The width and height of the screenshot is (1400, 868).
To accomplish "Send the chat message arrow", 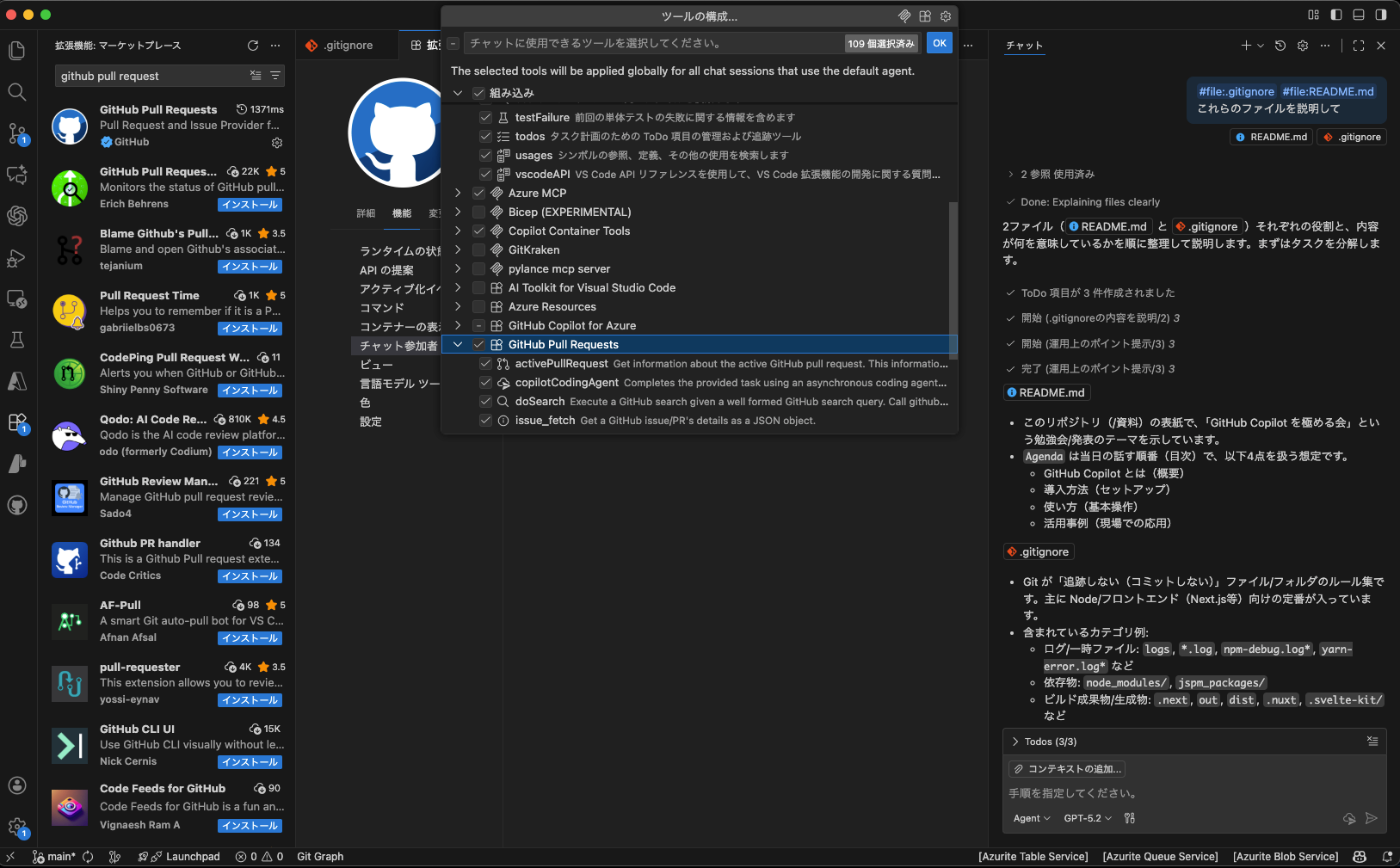I will pos(1372,818).
